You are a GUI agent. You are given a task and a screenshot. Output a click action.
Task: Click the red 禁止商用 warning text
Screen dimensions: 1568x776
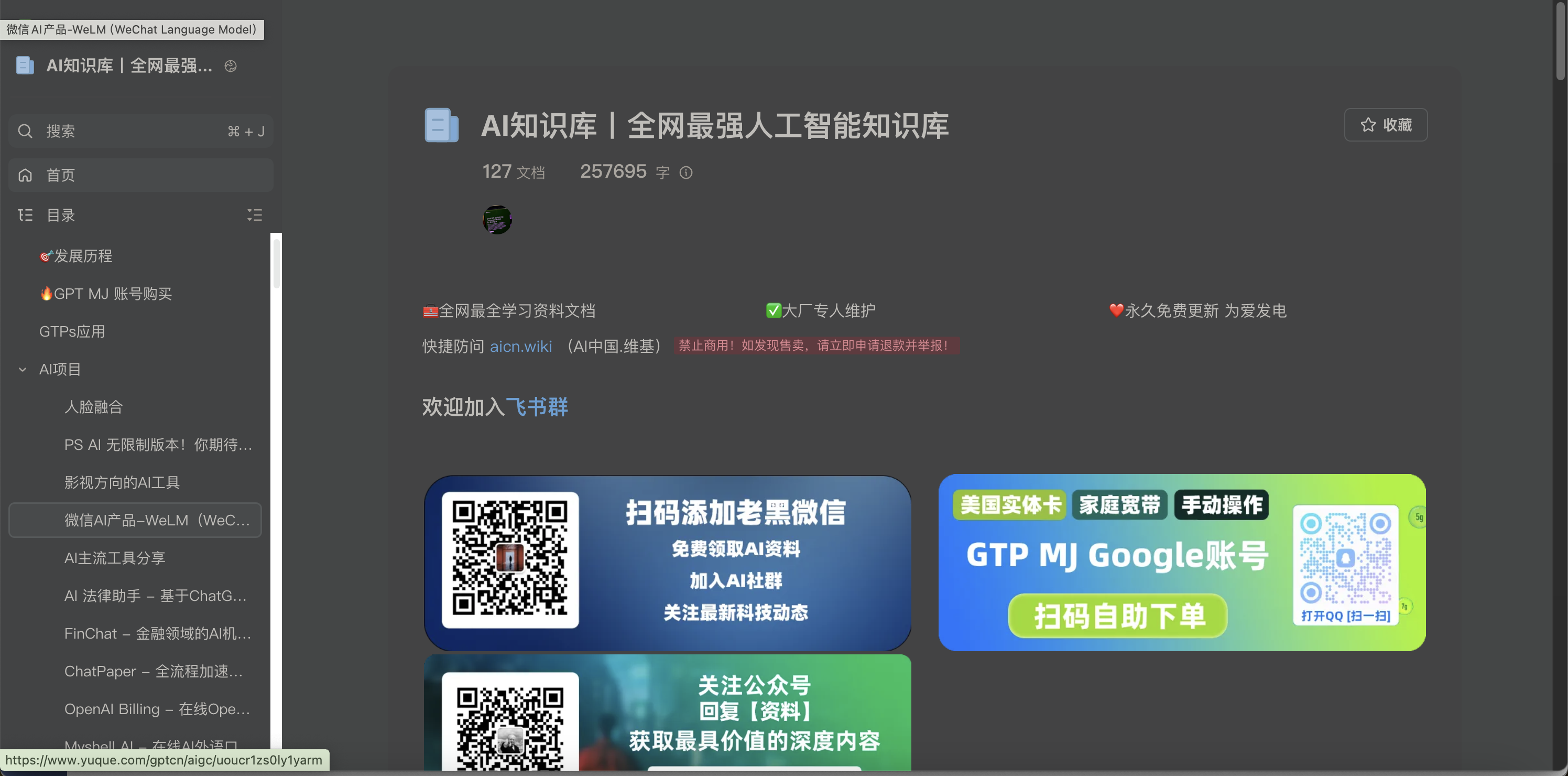click(x=816, y=346)
